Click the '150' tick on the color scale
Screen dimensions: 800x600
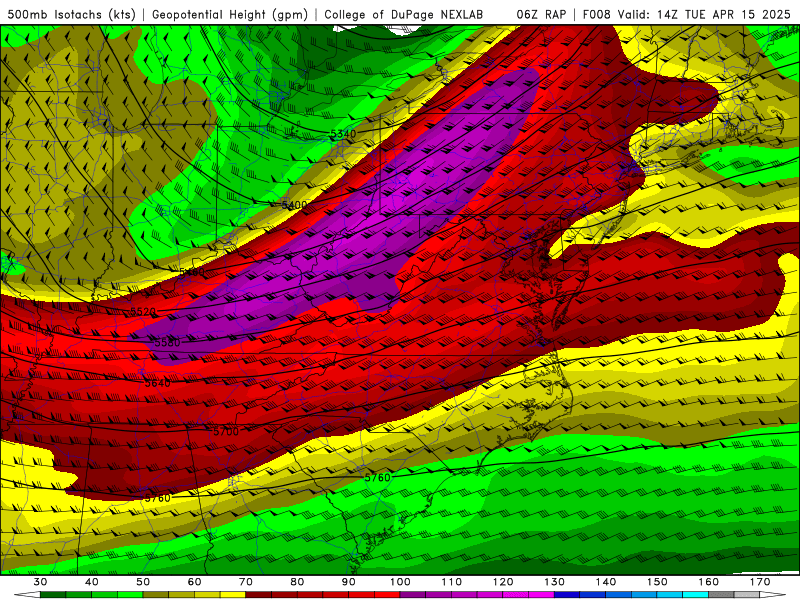(657, 582)
